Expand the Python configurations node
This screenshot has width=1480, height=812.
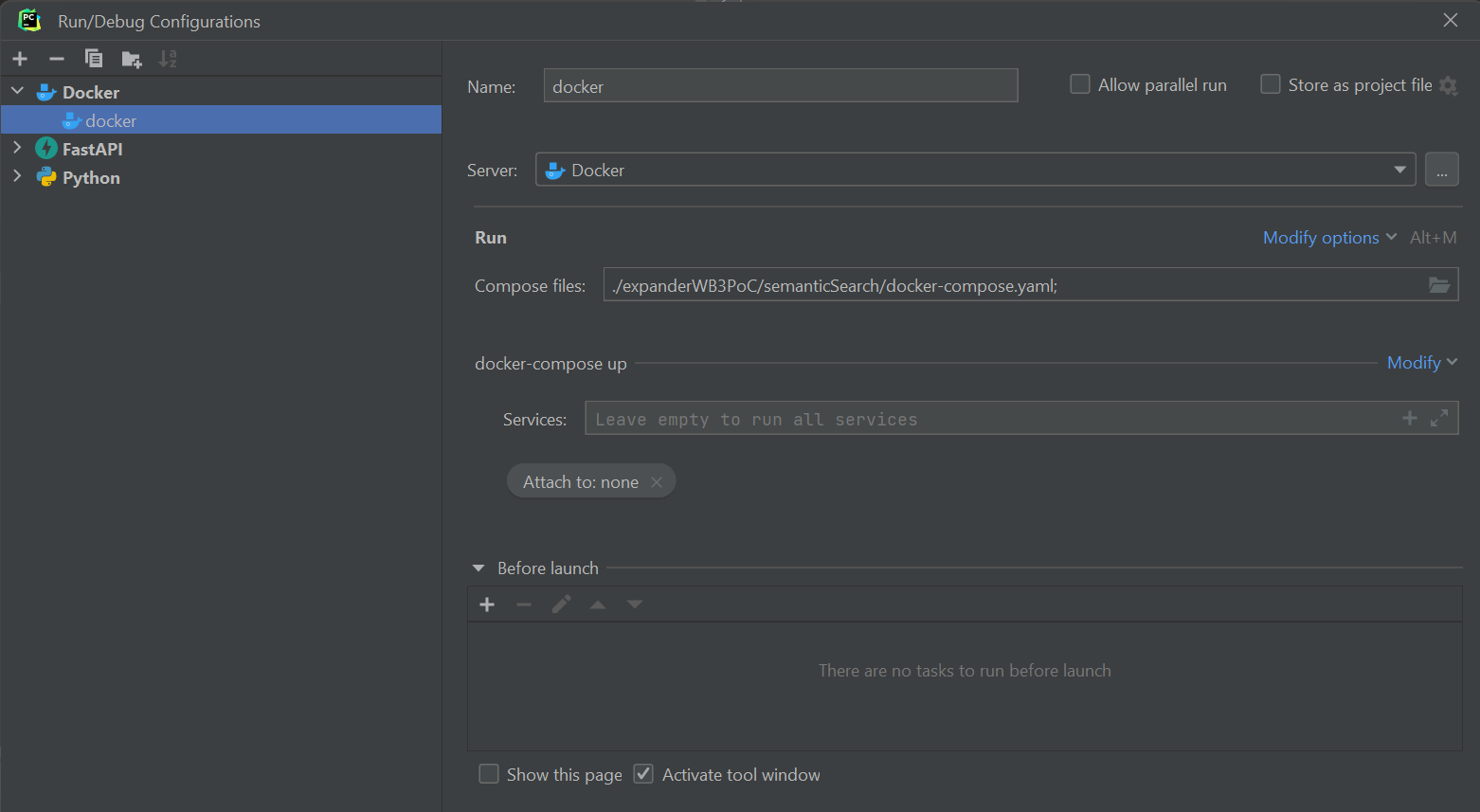[x=17, y=176]
